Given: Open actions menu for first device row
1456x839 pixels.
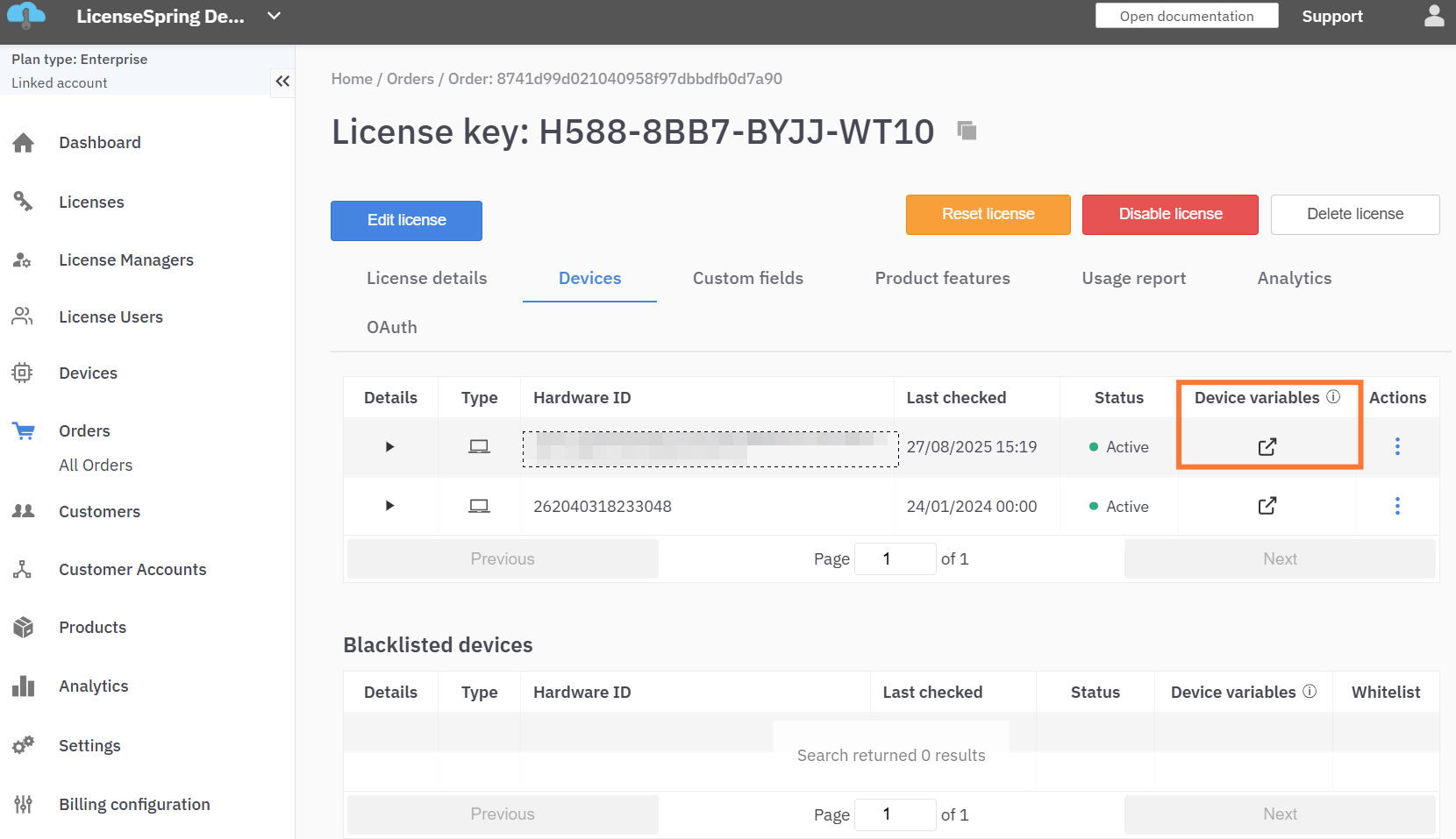Looking at the screenshot, I should coord(1397,446).
